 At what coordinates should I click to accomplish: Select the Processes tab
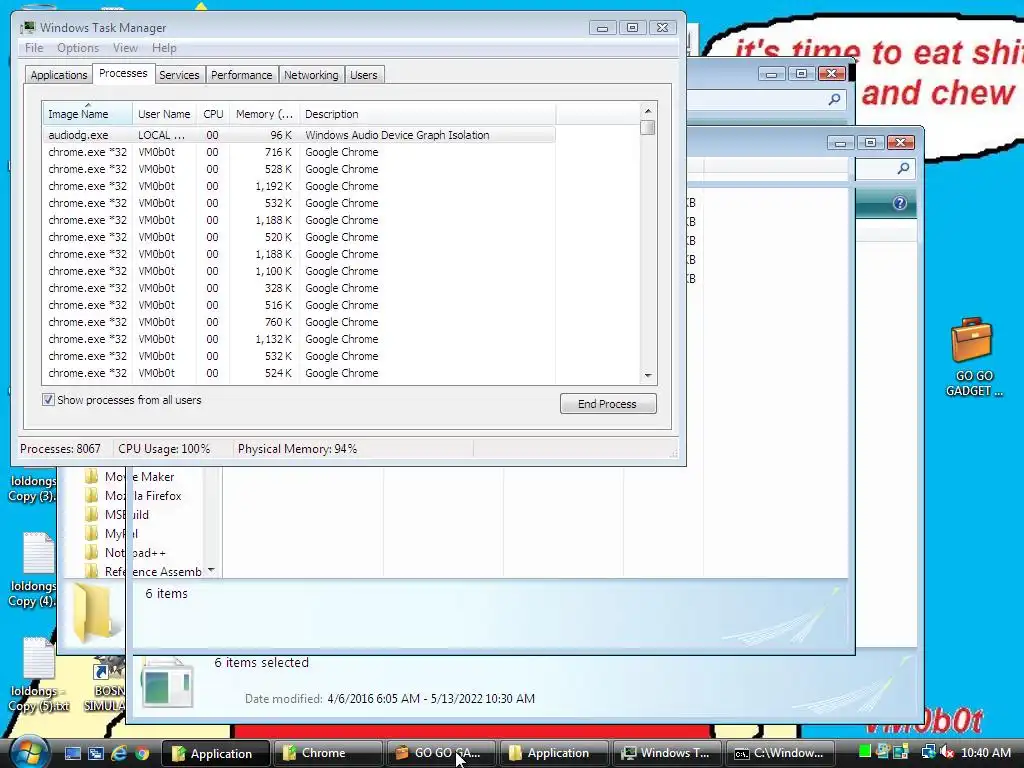(123, 73)
